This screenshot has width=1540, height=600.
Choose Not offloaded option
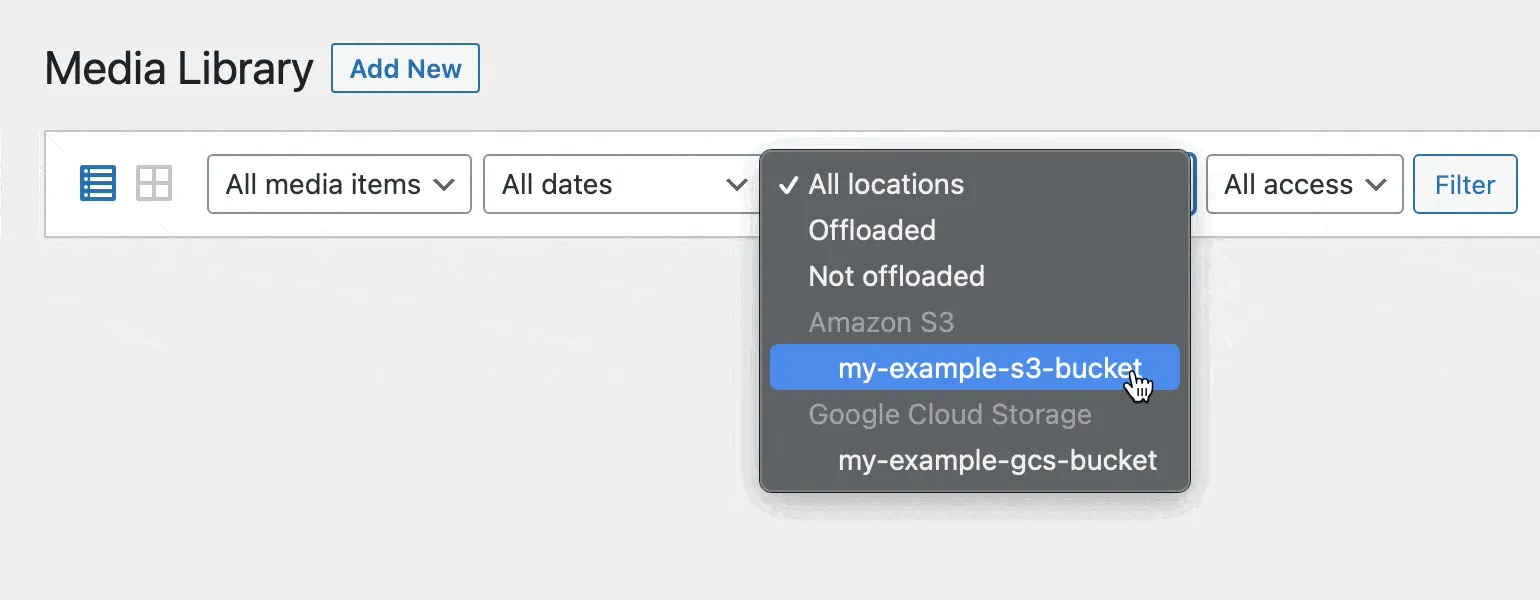(975, 276)
